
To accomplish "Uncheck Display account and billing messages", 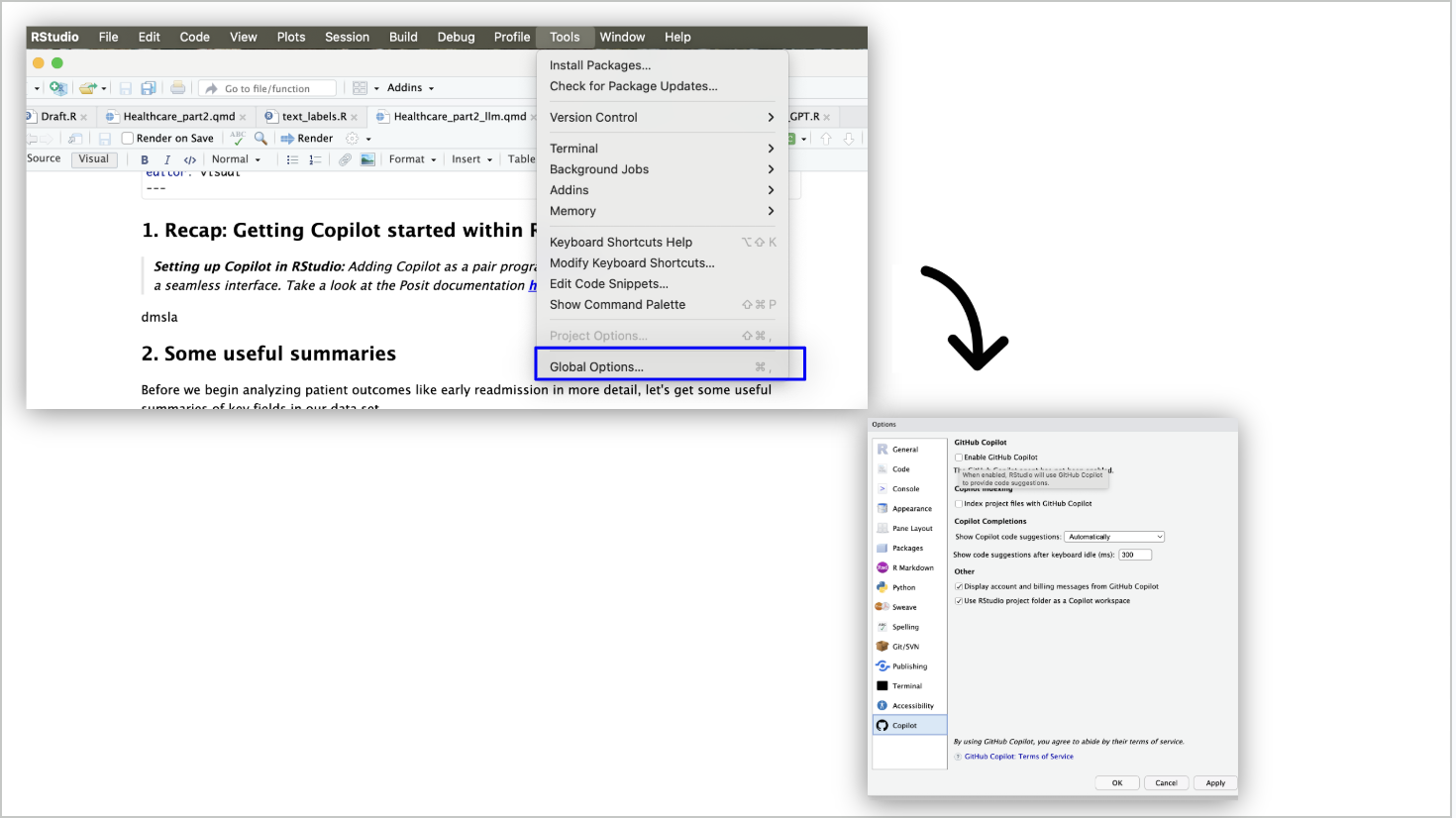I will (959, 586).
